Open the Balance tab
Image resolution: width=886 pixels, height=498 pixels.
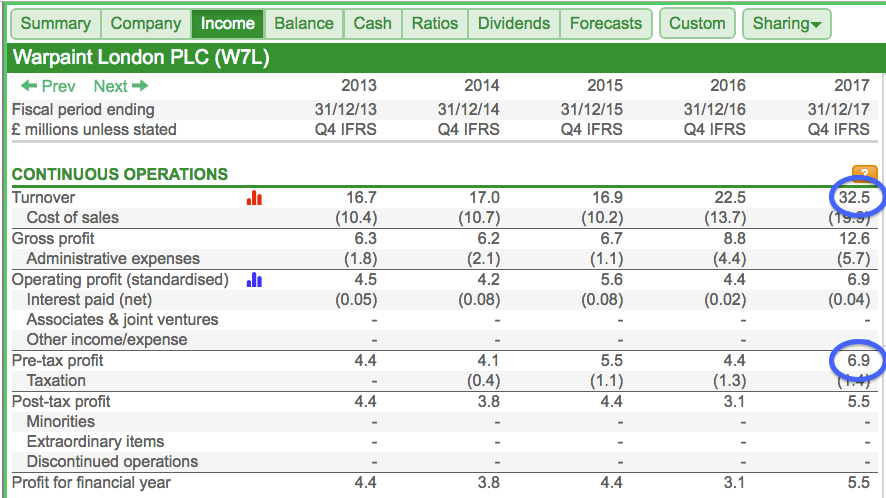coord(304,23)
